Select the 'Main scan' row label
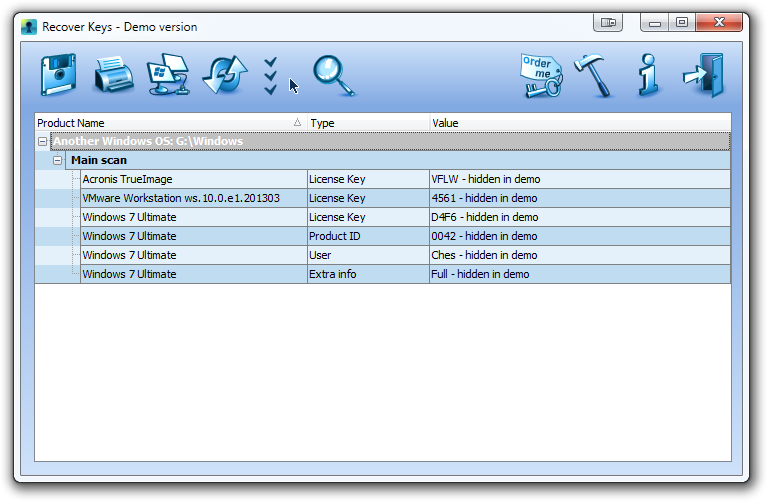This screenshot has height=502, width=768. pos(99,160)
